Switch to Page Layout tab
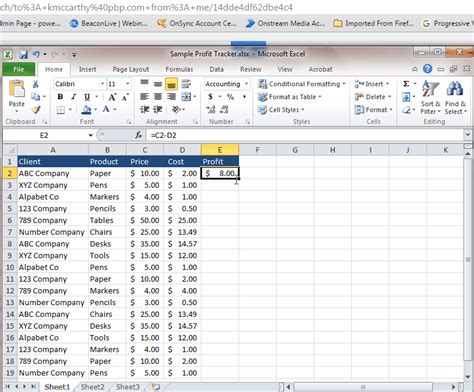474x392 pixels. tap(131, 69)
